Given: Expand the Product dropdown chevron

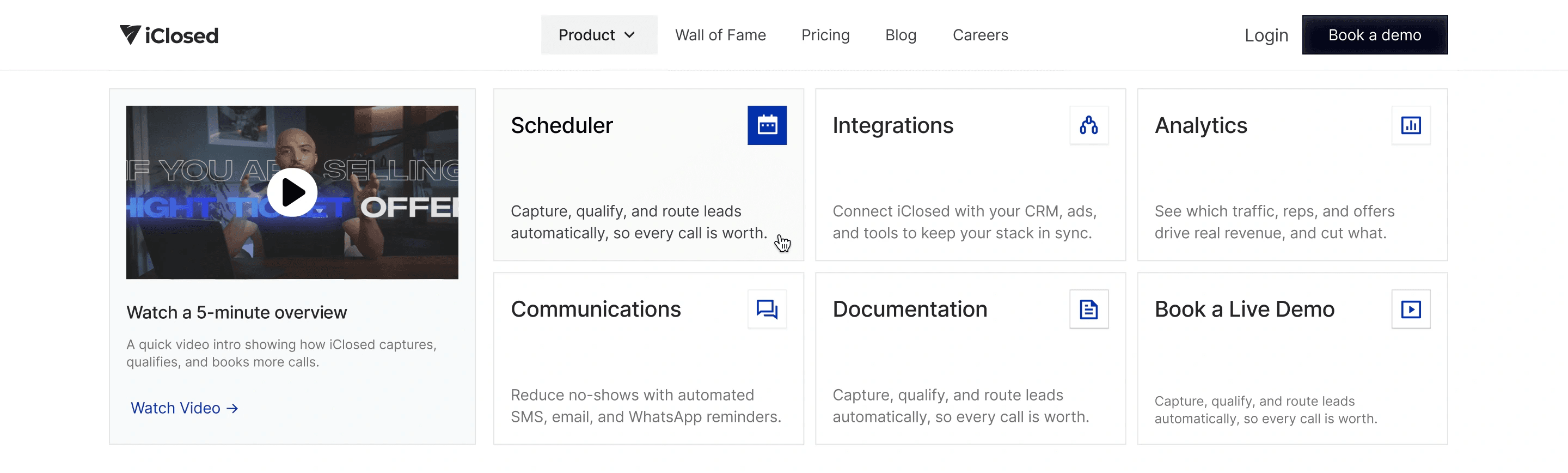Looking at the screenshot, I should pyautogui.click(x=630, y=35).
